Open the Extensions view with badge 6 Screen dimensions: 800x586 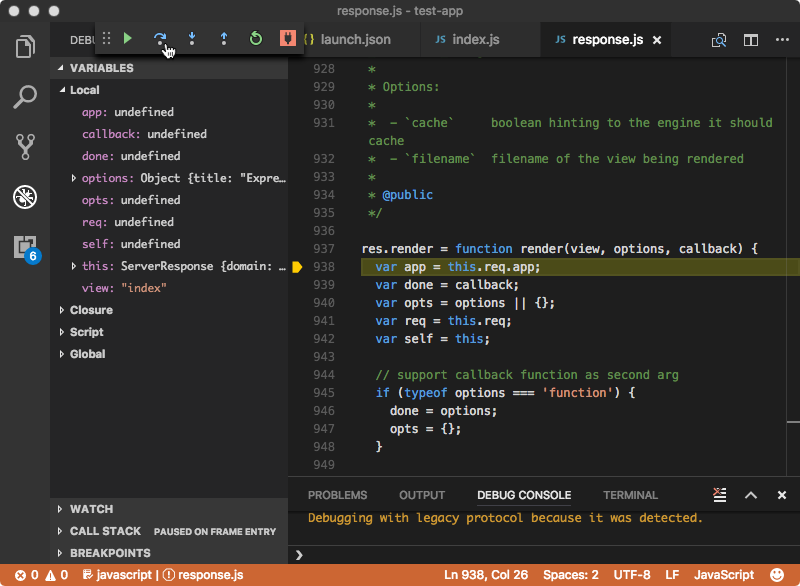(27, 248)
